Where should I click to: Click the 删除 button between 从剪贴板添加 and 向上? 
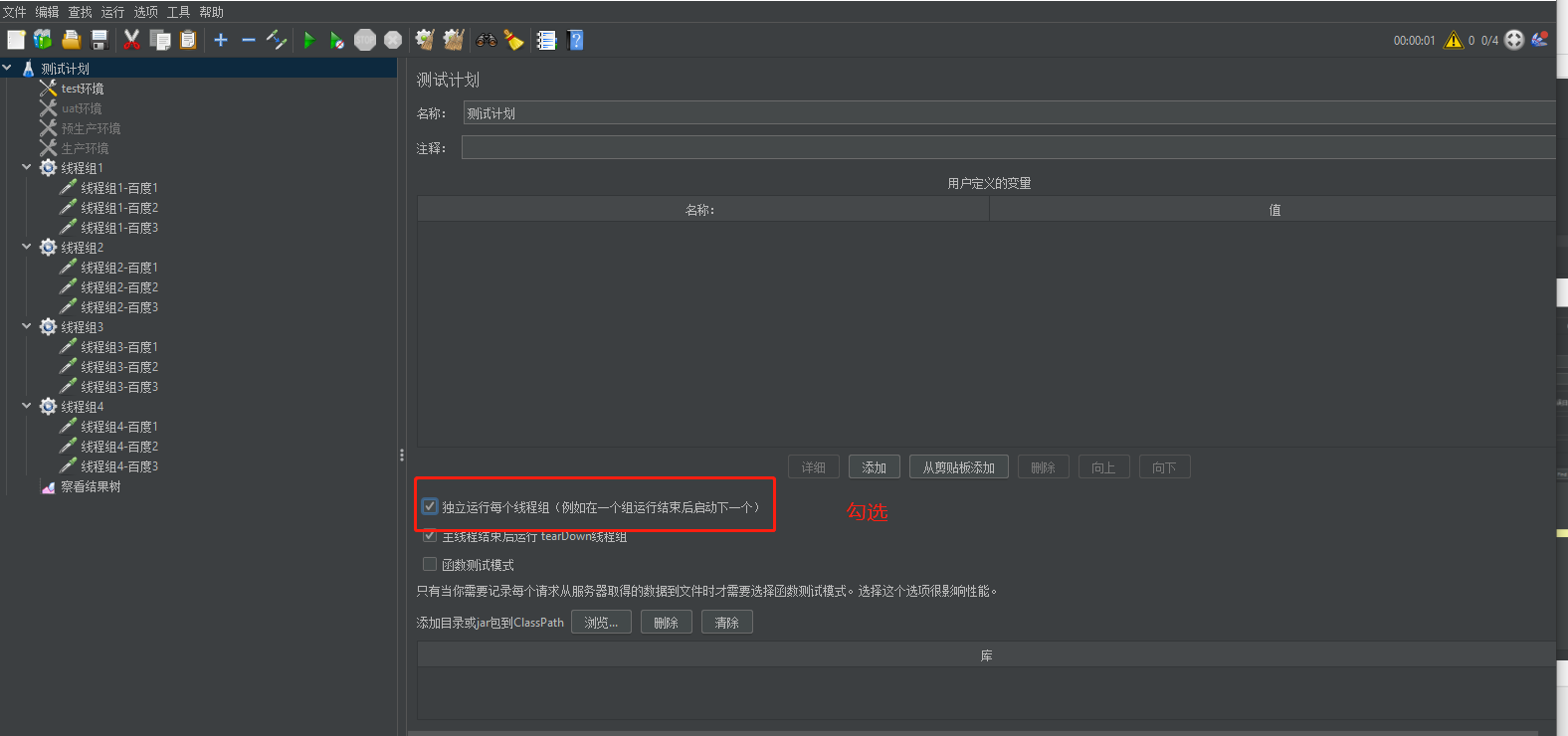[x=1043, y=467]
